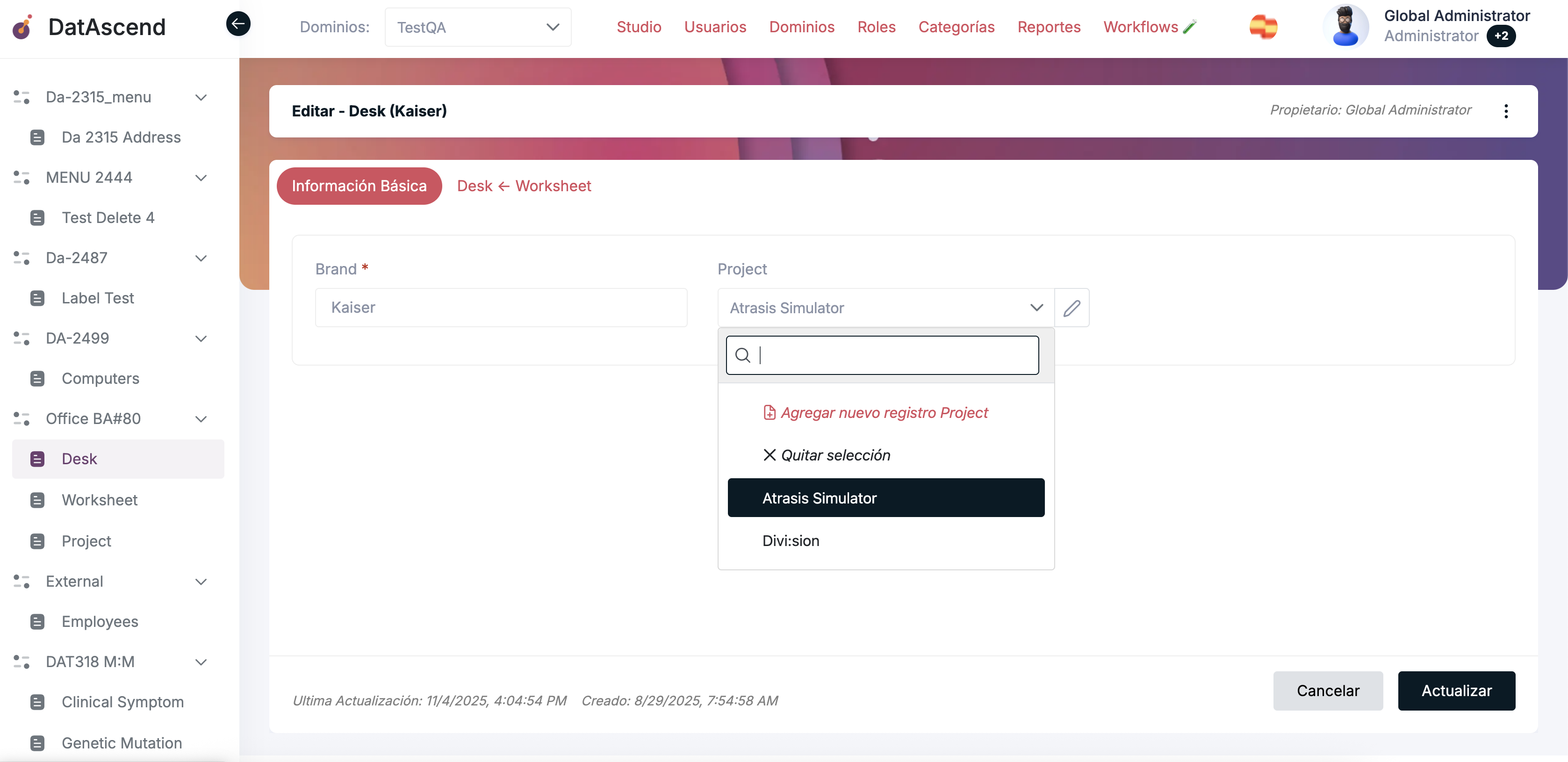Open the three-dot options menu
Screen dimensions: 1568x762
(x=1505, y=111)
